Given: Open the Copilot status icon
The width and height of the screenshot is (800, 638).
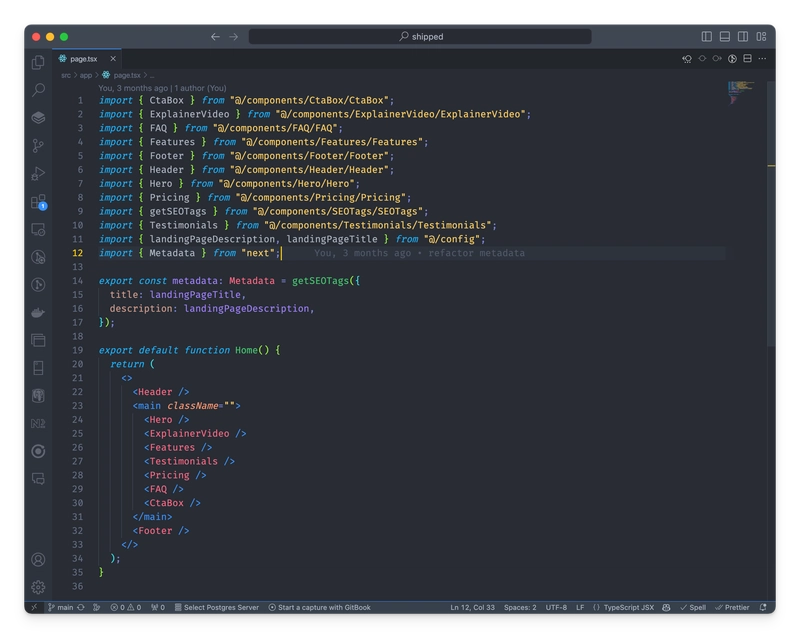Looking at the screenshot, I should [x=666, y=607].
